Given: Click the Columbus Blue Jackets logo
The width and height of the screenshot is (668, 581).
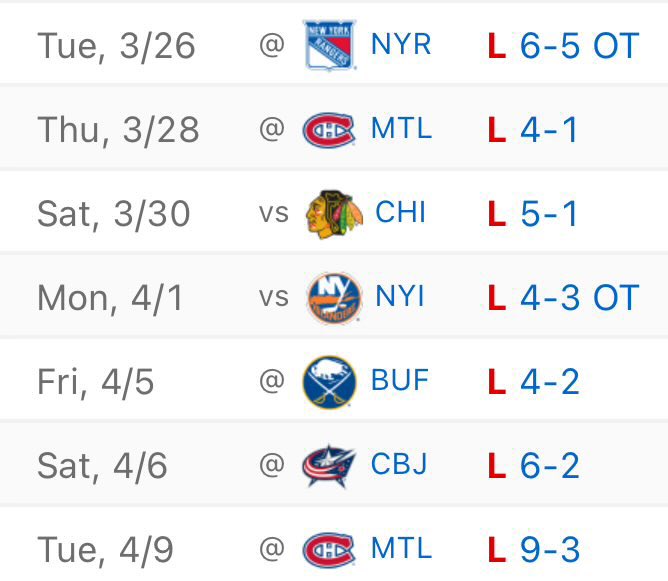Looking at the screenshot, I should pyautogui.click(x=328, y=465).
